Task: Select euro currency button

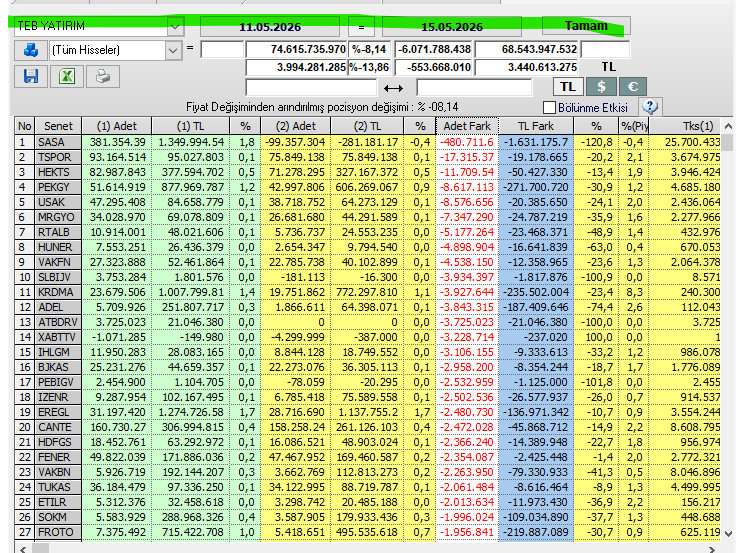Action: tap(633, 87)
